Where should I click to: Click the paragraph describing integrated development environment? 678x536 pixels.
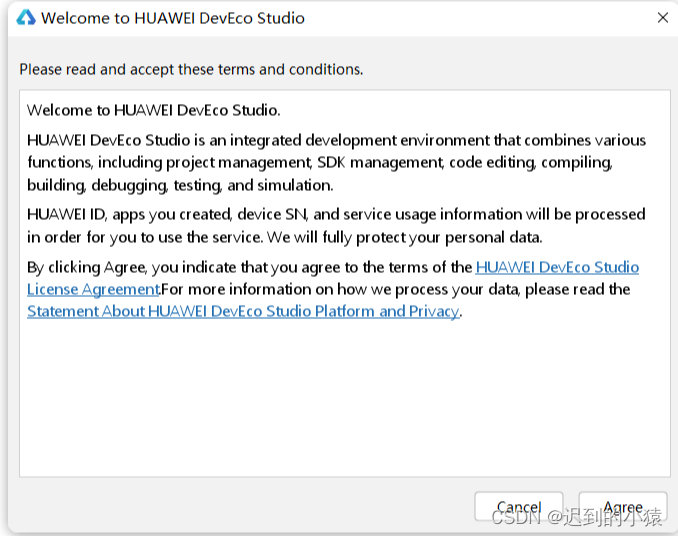click(336, 163)
